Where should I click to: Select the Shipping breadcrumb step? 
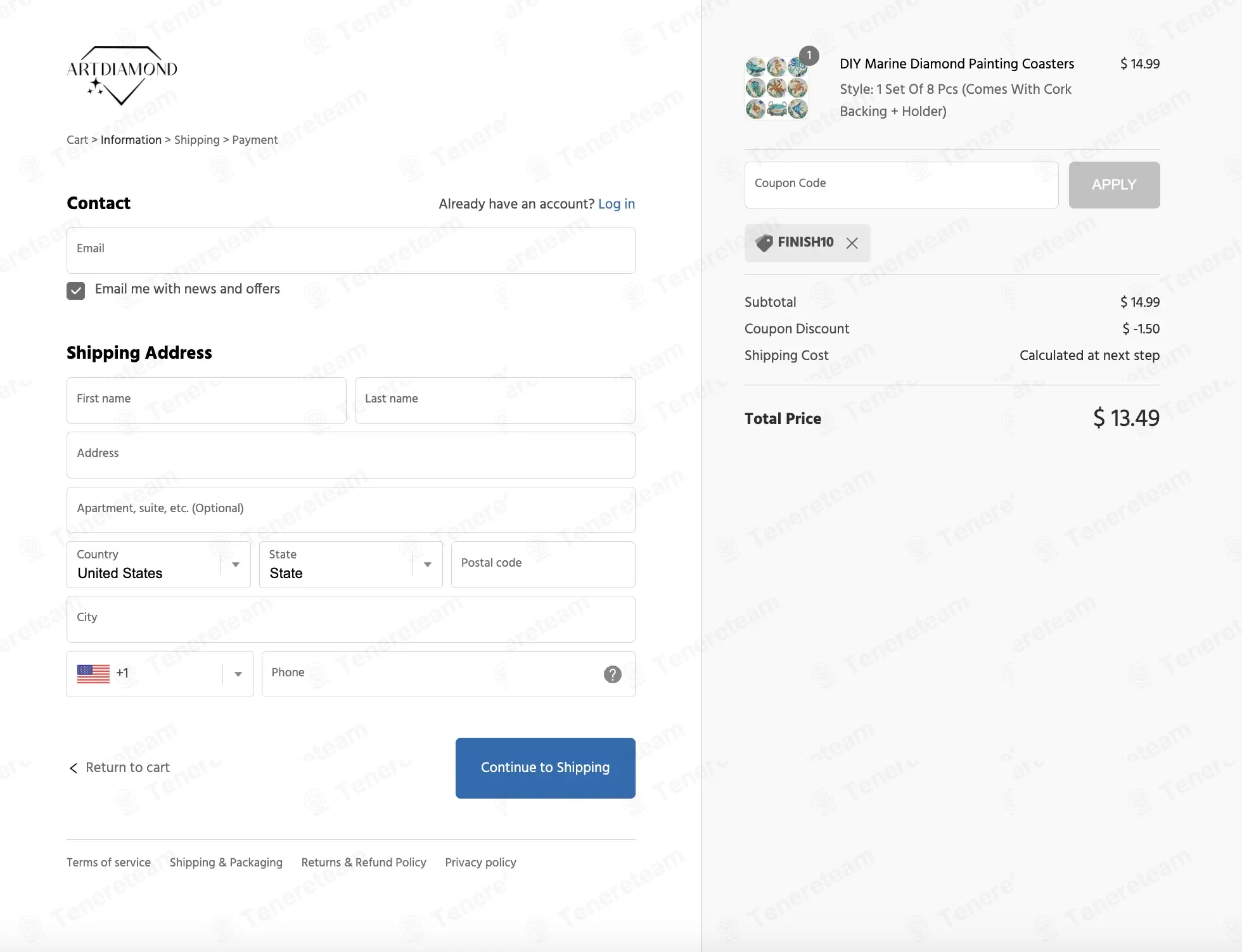pyautogui.click(x=196, y=140)
